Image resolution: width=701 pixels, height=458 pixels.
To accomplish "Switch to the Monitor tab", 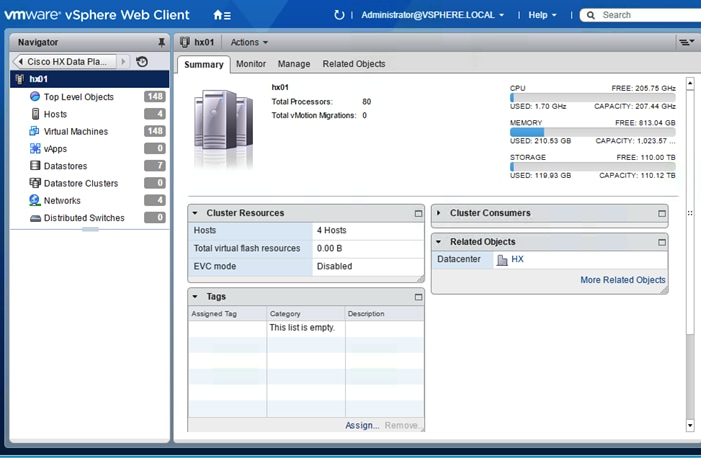I will [x=251, y=64].
